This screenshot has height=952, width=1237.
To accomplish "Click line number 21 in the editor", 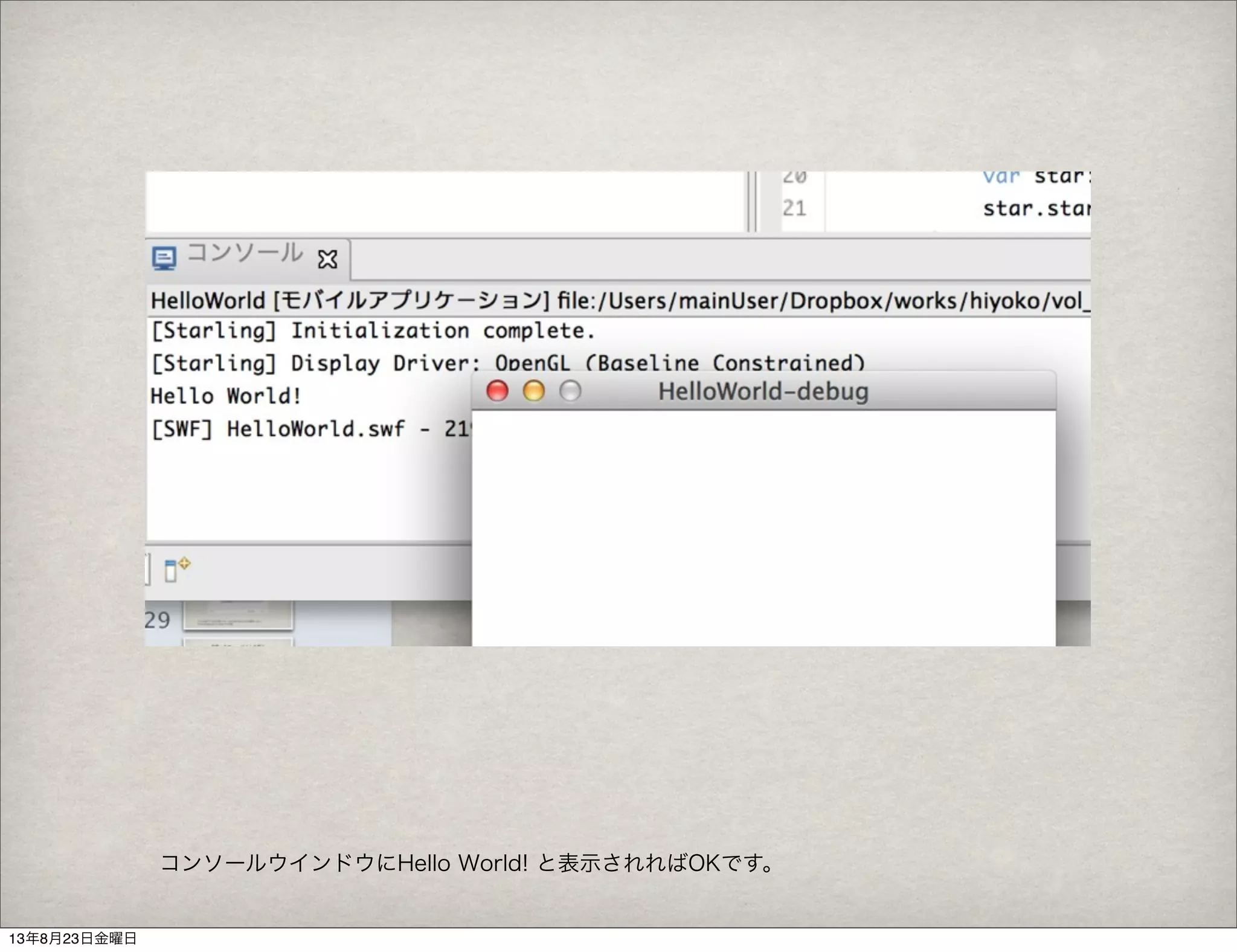I will coord(794,208).
